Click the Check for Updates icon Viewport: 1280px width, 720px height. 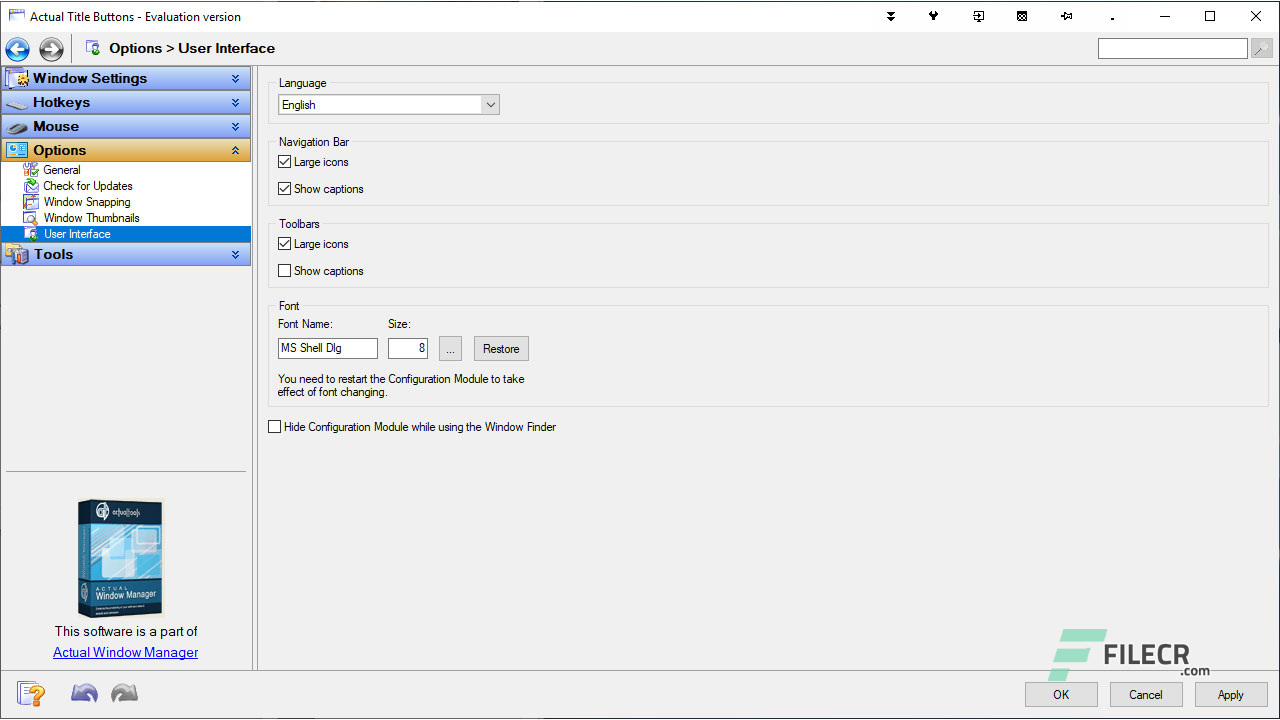(x=31, y=186)
